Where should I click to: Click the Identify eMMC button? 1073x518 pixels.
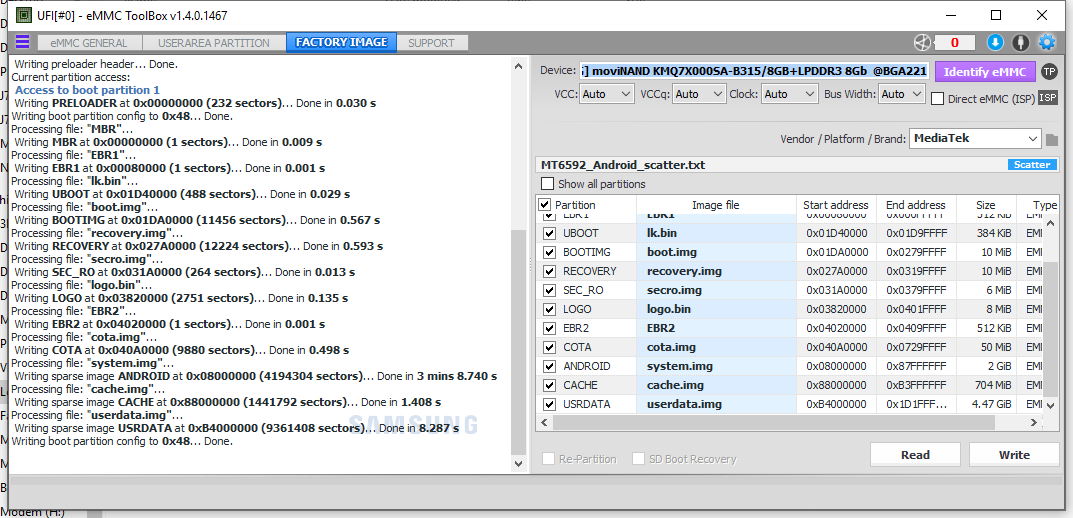(x=985, y=71)
